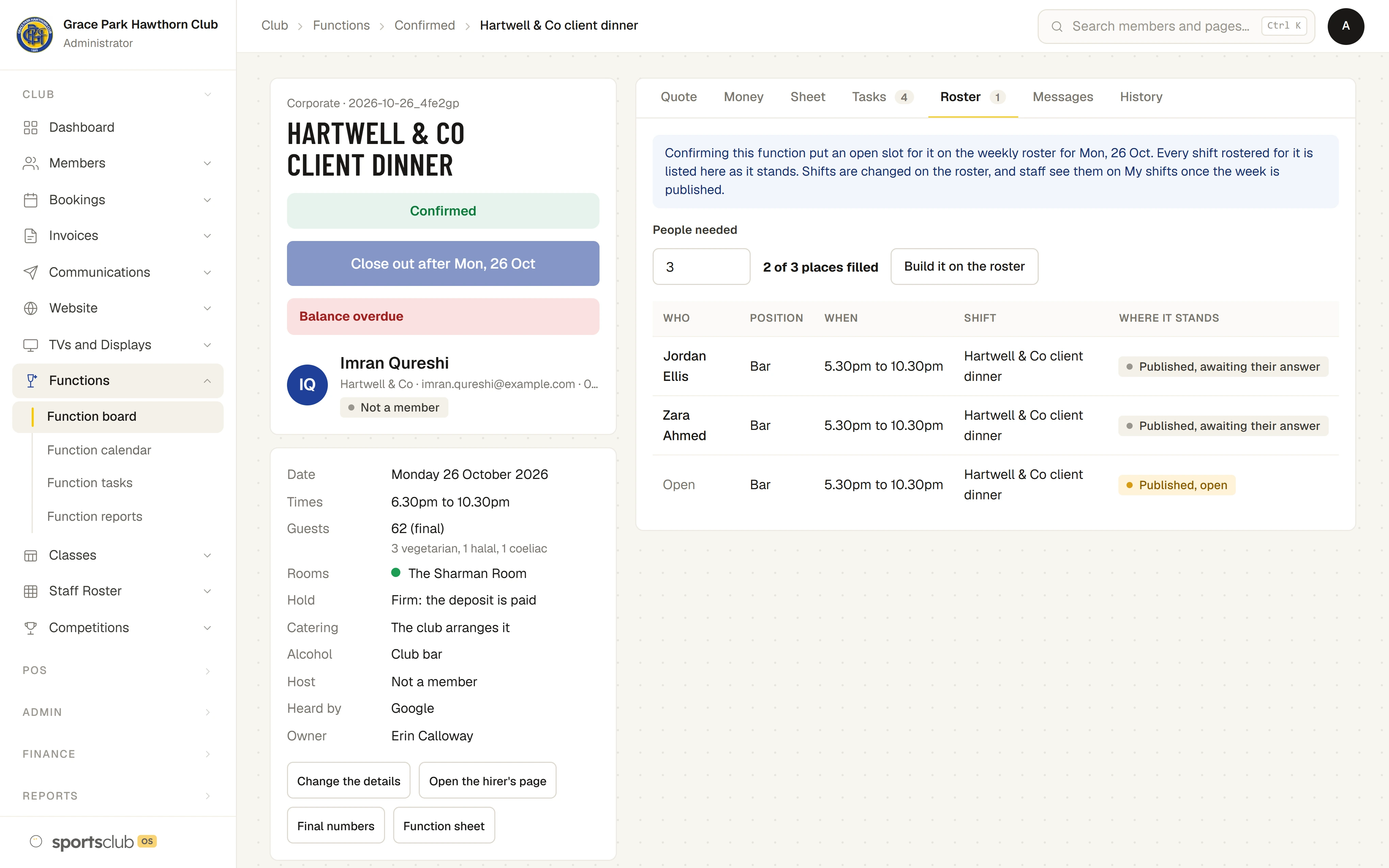Click the Open slot in Who column
This screenshot has height=868, width=1389.
click(x=678, y=485)
